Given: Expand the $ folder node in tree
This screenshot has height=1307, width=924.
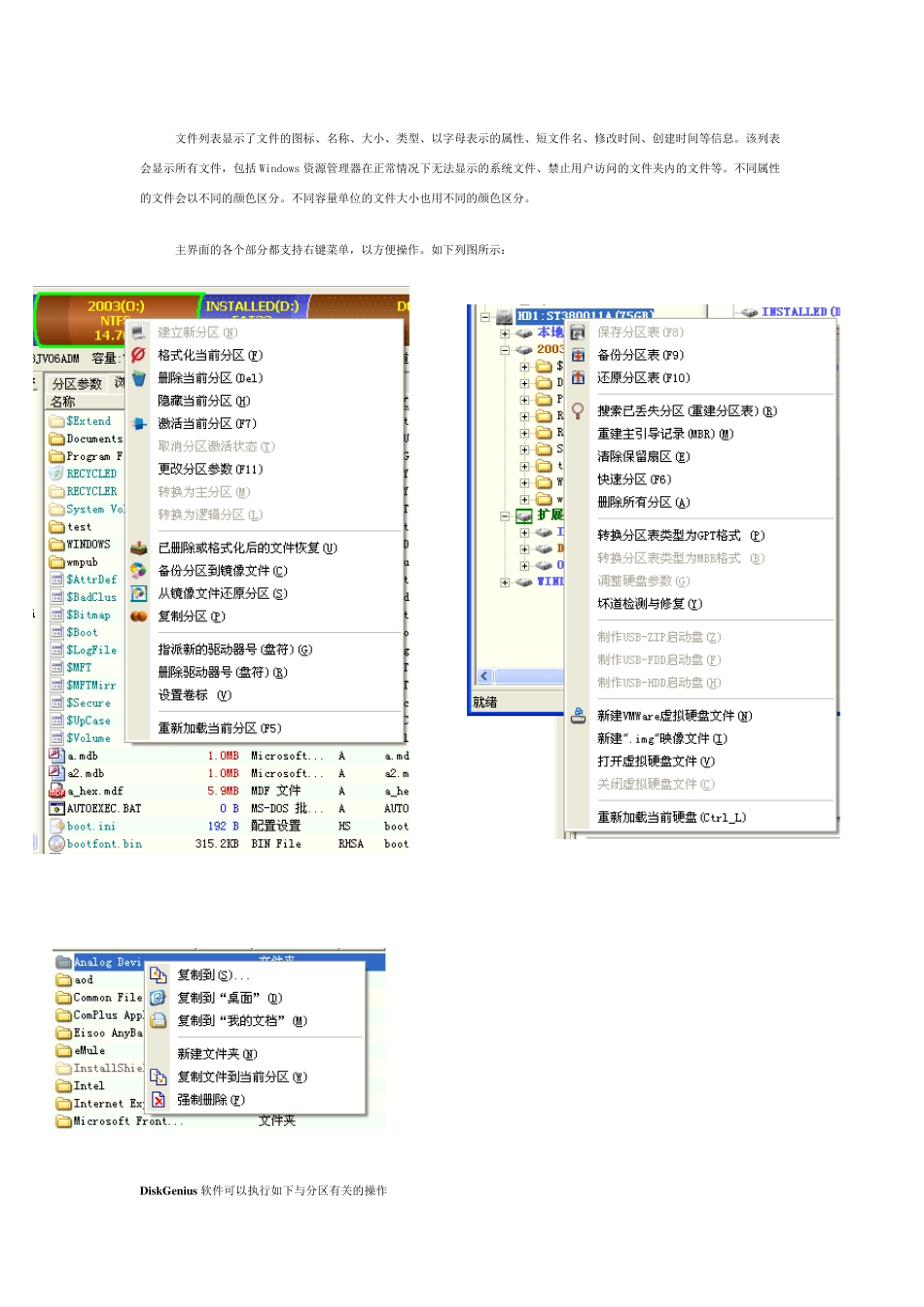Looking at the screenshot, I should (x=524, y=367).
